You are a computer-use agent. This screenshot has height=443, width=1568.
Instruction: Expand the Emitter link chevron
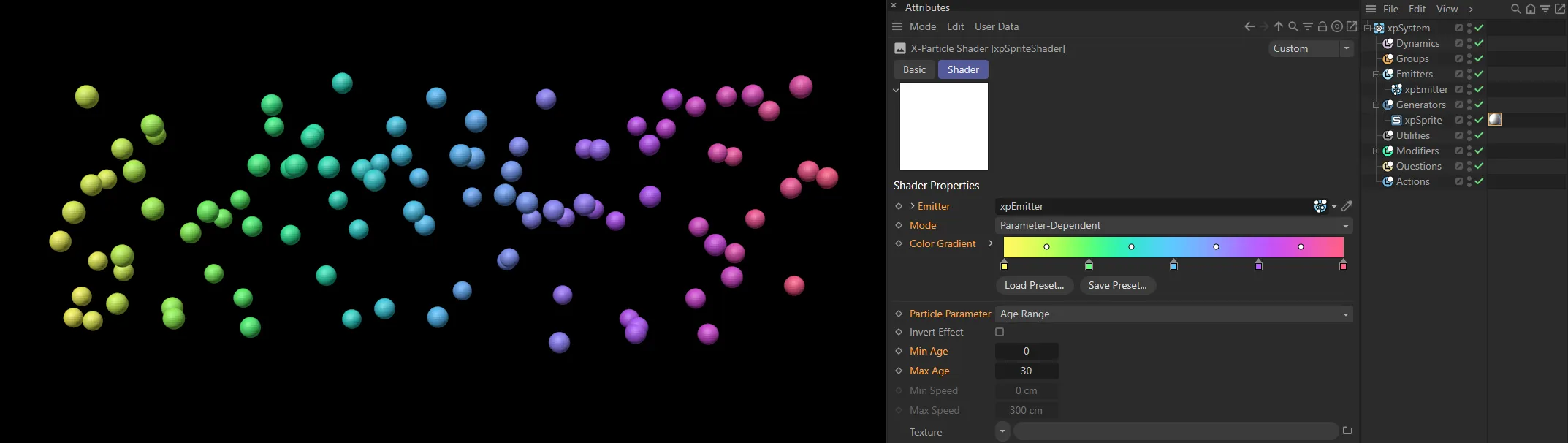[x=913, y=206]
